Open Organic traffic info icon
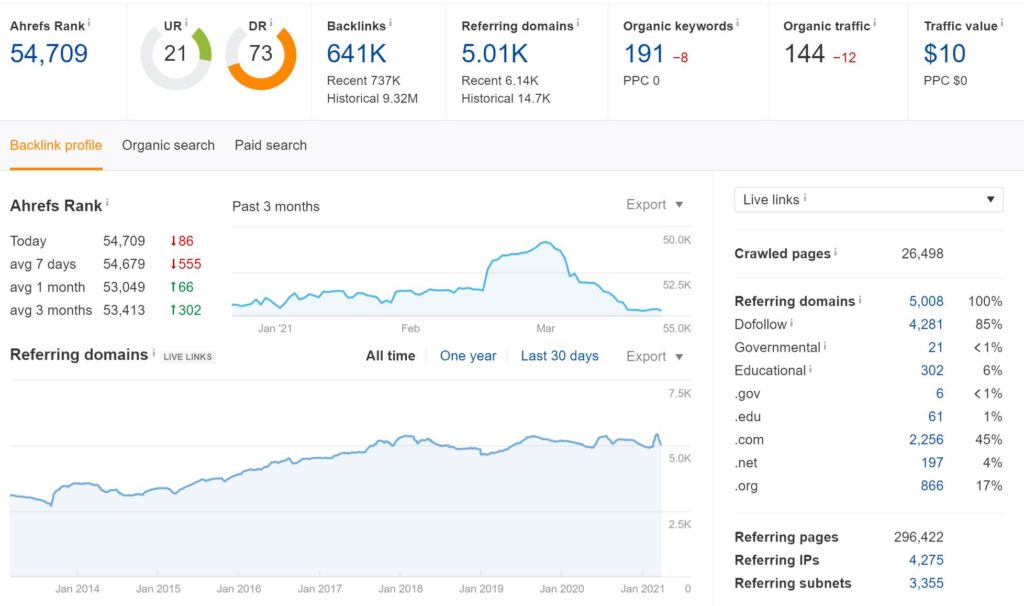 [x=875, y=23]
